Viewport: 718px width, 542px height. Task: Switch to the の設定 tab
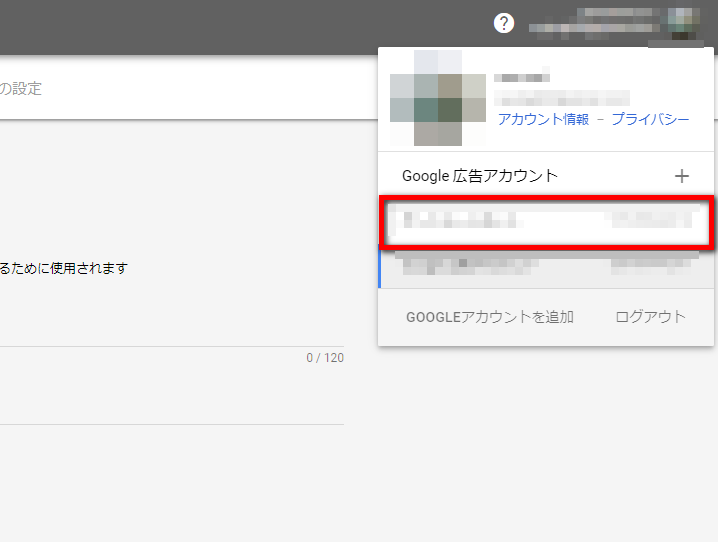(x=21, y=89)
